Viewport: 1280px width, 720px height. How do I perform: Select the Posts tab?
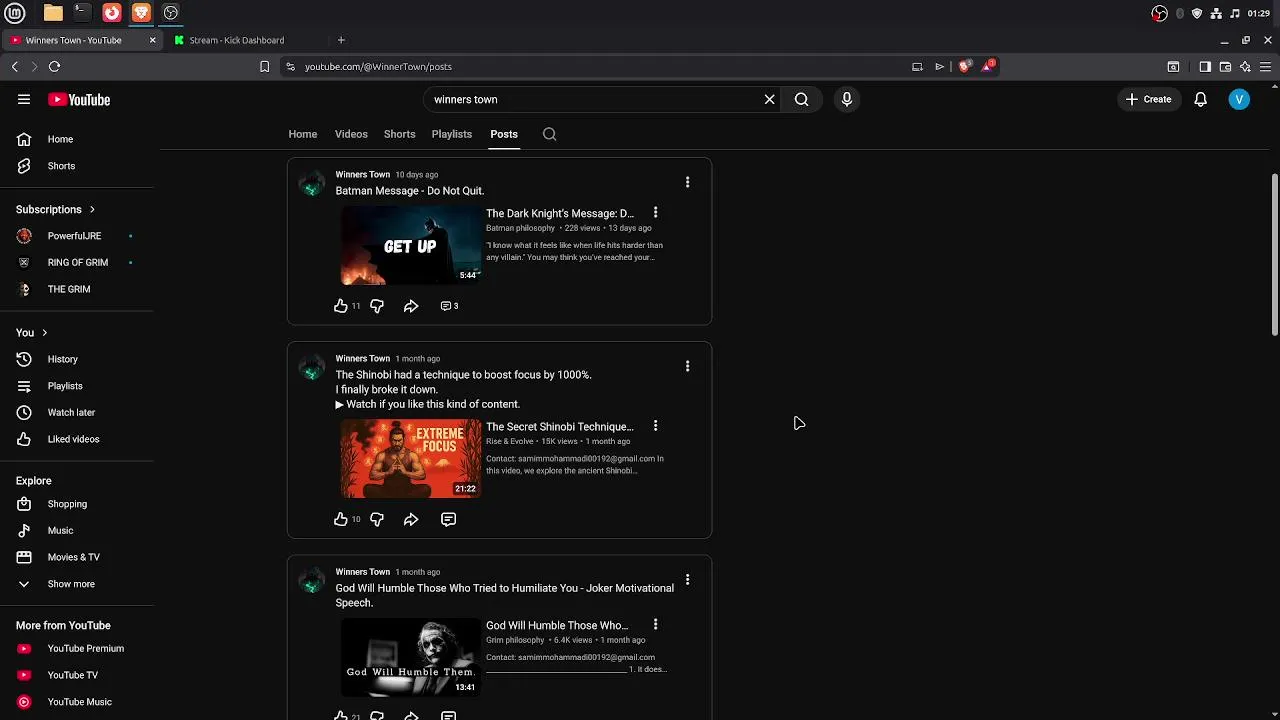(x=504, y=134)
